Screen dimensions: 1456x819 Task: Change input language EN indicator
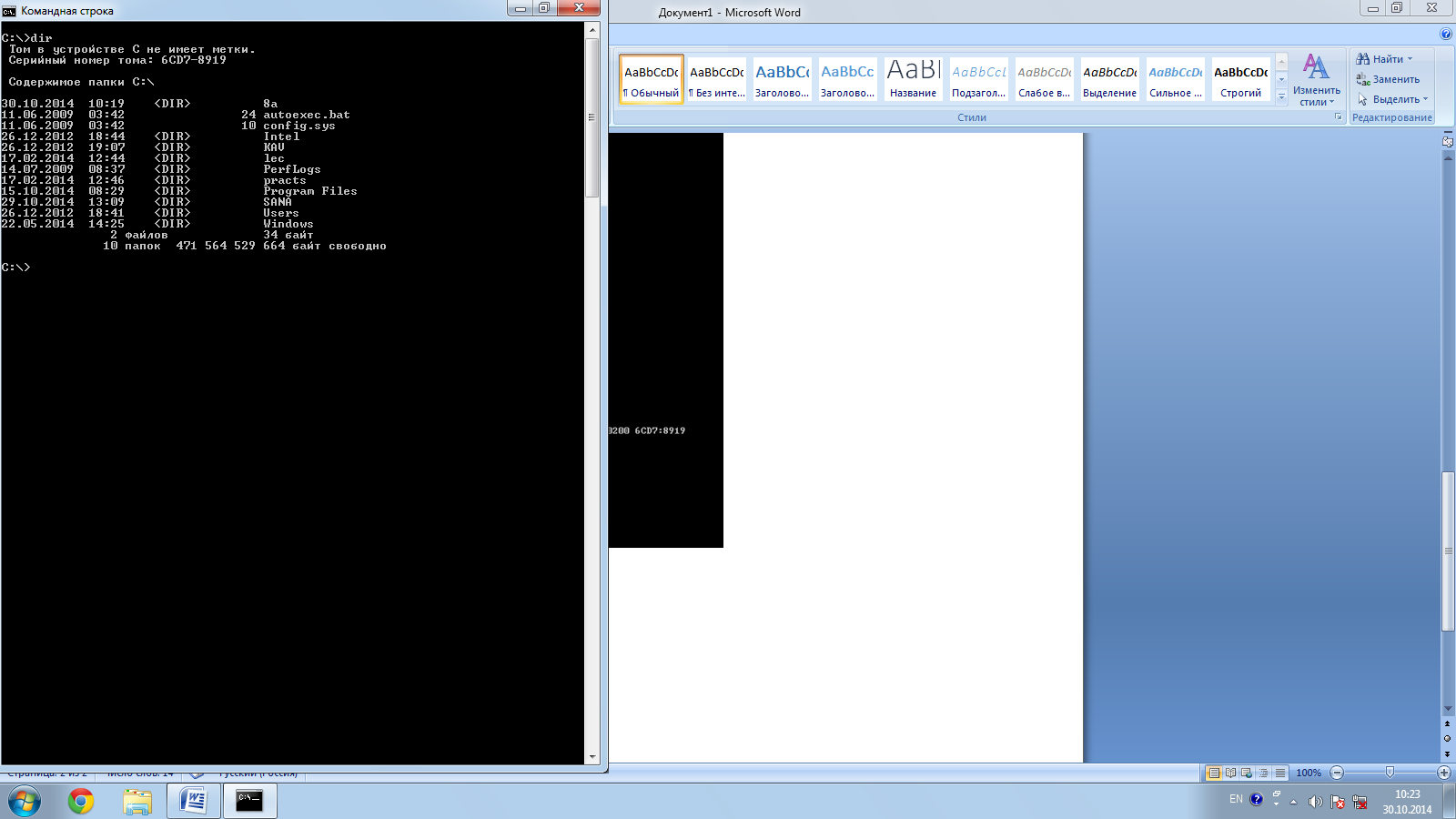tap(1236, 799)
